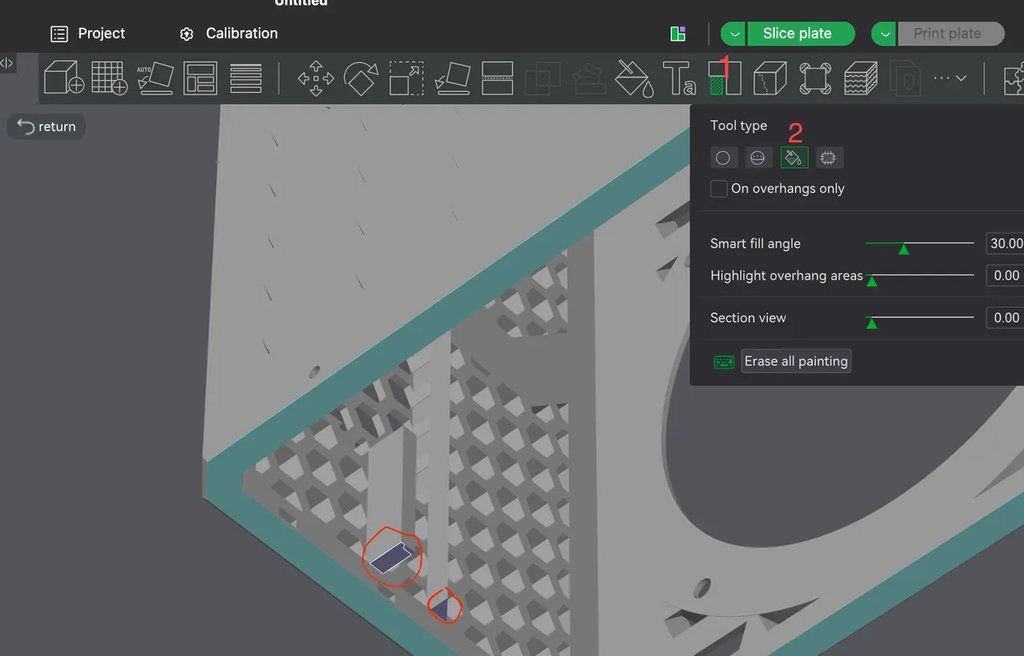Enable On overhangs only checkbox
This screenshot has width=1024, height=656.
coord(719,189)
